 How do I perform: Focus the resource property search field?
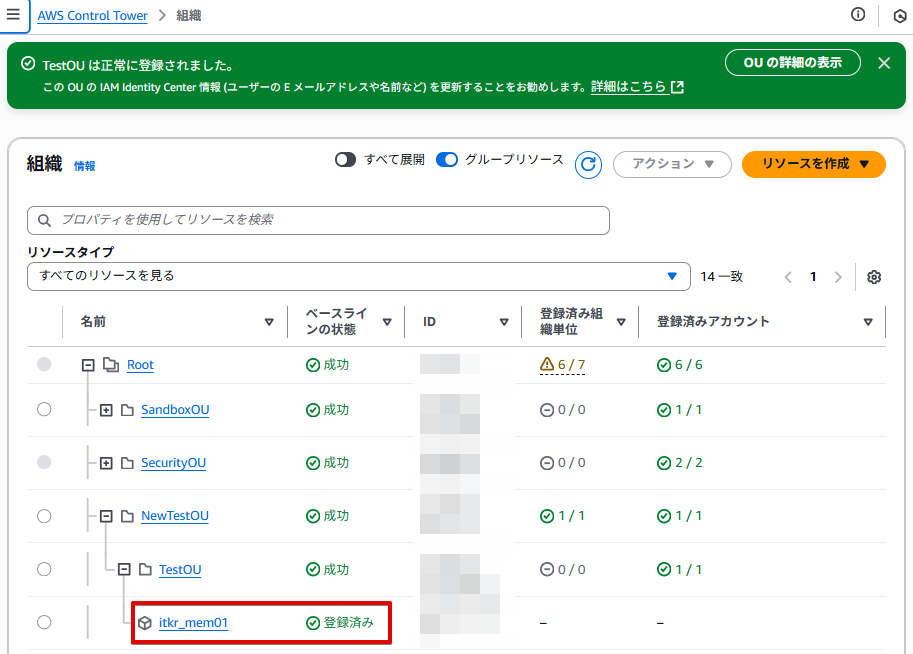click(319, 220)
